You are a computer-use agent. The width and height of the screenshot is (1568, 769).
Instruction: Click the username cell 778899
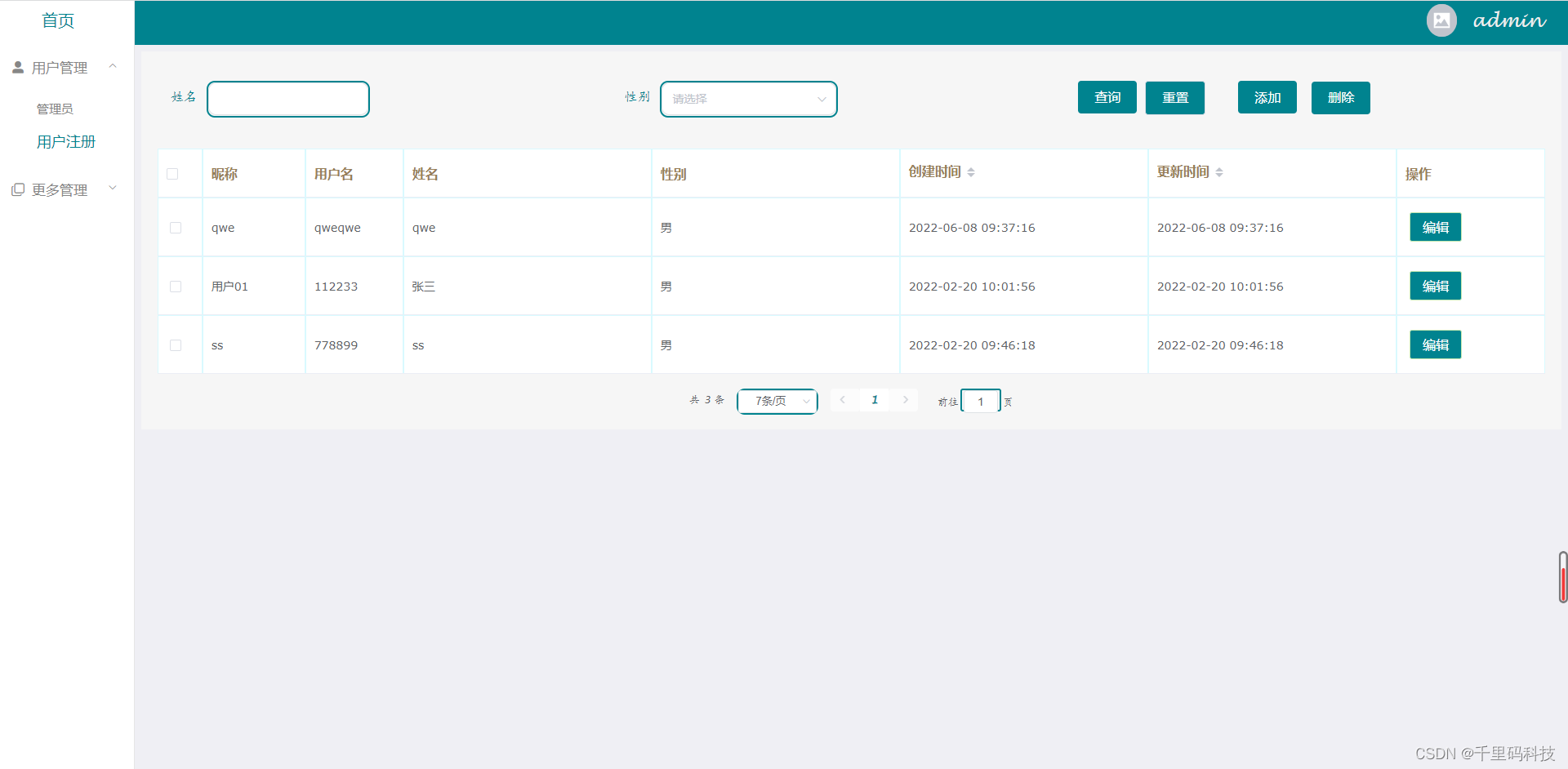pyautogui.click(x=336, y=345)
